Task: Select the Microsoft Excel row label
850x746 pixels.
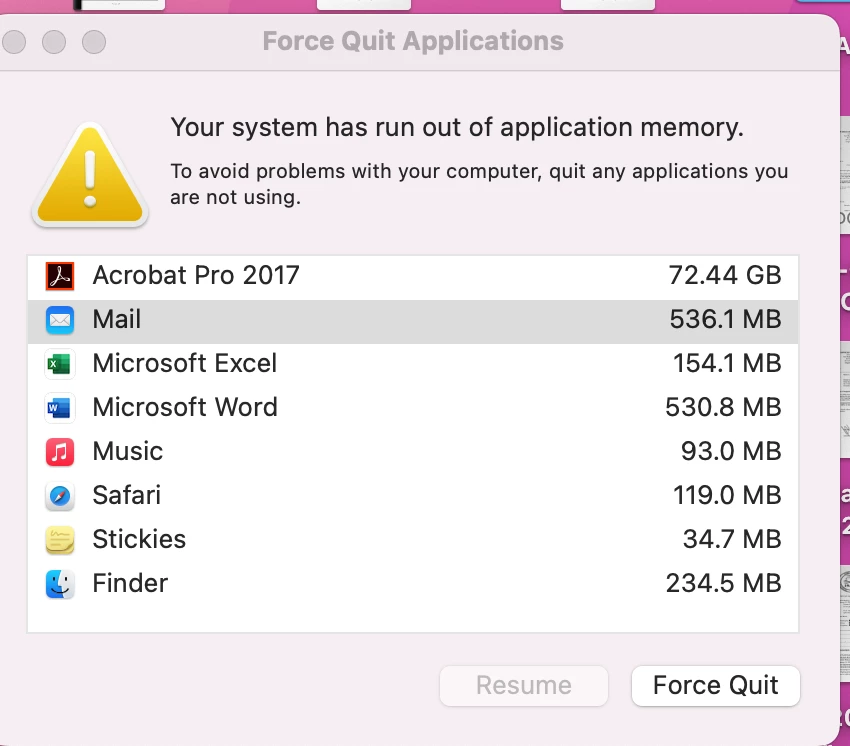Action: click(x=185, y=364)
